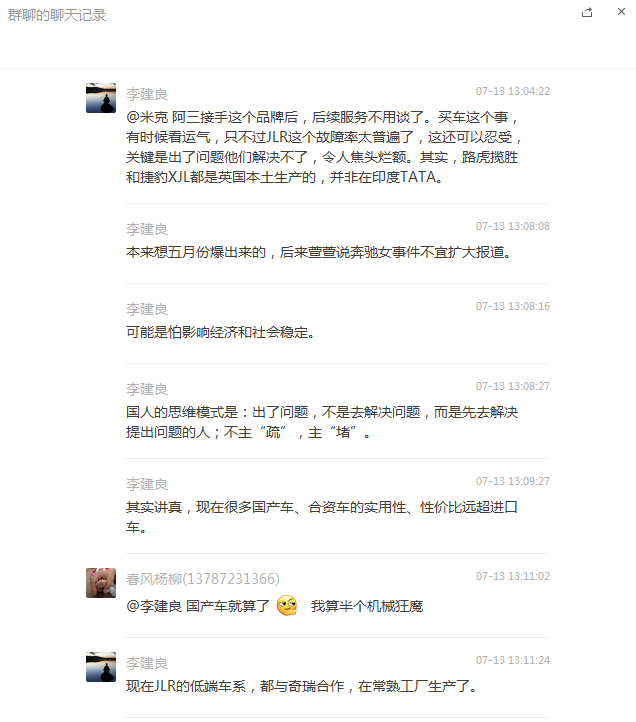Click 李建良's avatar beside the 13:11:24 message
This screenshot has width=636, height=722.
tap(101, 667)
